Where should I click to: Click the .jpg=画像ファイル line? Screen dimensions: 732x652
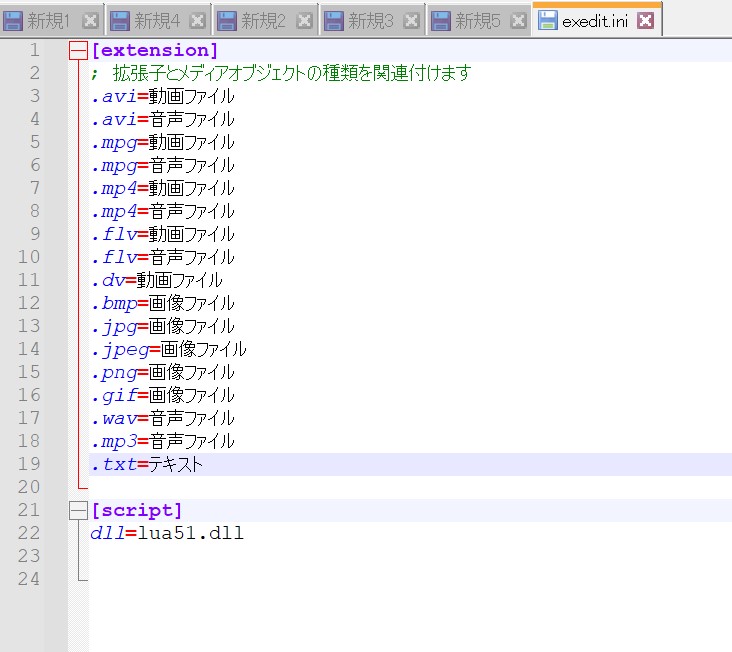(163, 326)
